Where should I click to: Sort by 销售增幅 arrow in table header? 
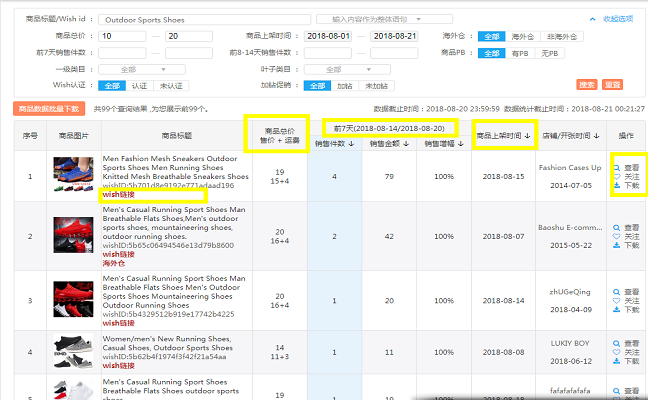(461, 144)
